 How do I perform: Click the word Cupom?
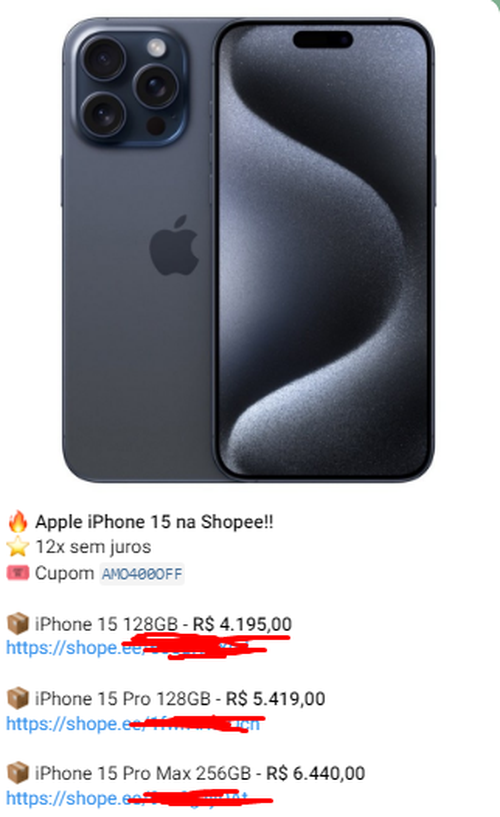point(64,574)
